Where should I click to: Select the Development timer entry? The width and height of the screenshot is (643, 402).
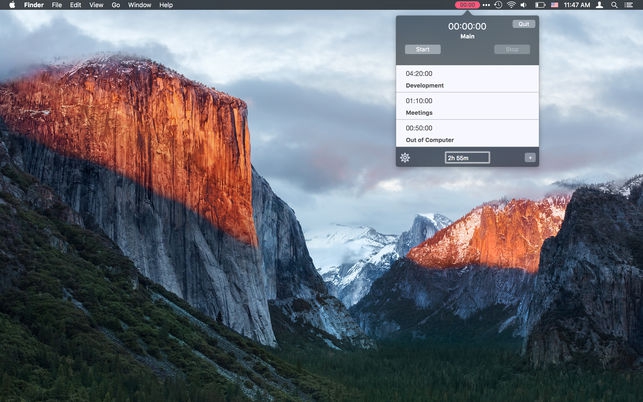pyautogui.click(x=467, y=79)
